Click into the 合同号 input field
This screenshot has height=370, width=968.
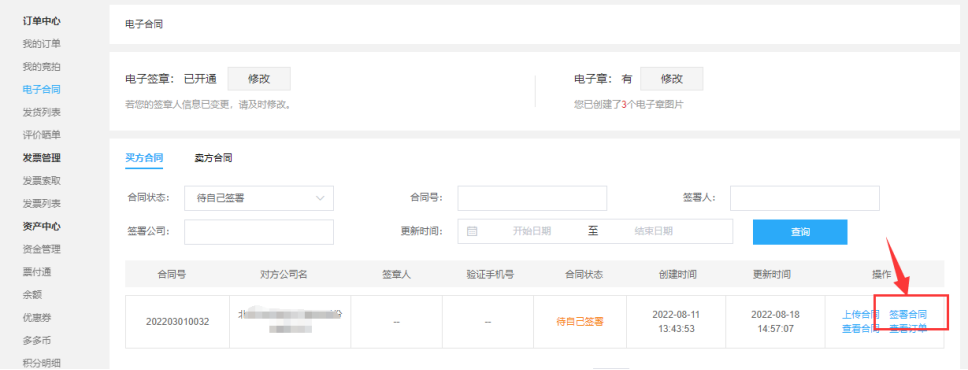tap(532, 198)
